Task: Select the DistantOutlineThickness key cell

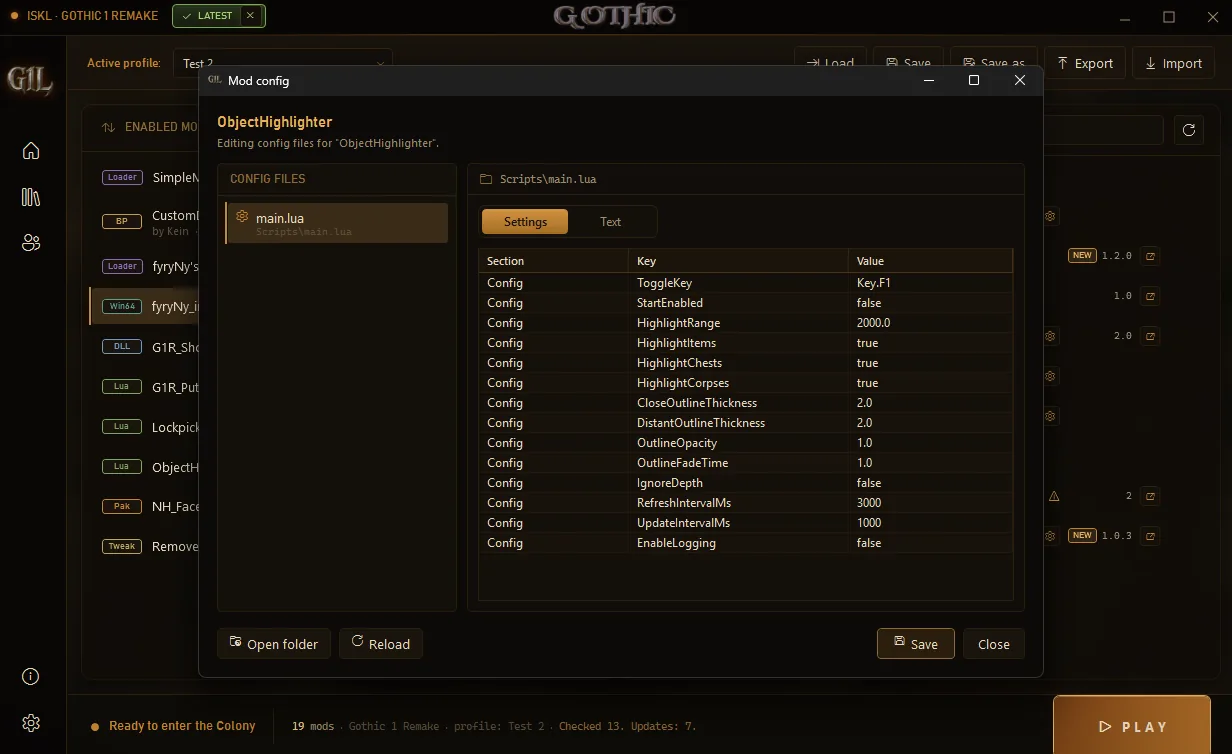Action: [x=738, y=423]
